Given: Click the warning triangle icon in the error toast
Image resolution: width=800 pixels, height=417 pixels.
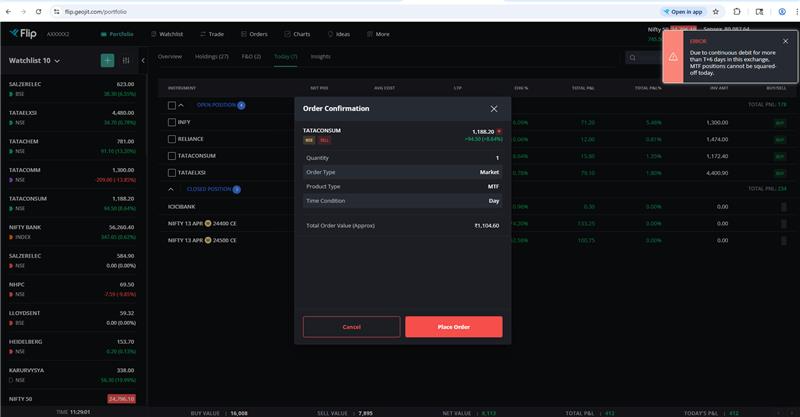Looking at the screenshot, I should (673, 57).
